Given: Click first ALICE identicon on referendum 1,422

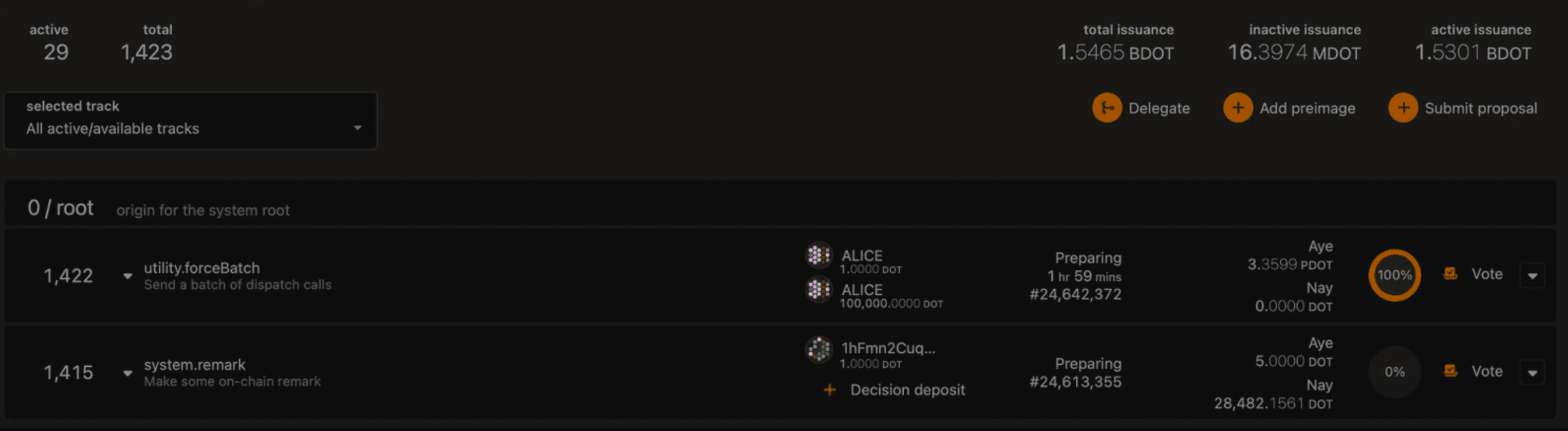Looking at the screenshot, I should click(818, 256).
